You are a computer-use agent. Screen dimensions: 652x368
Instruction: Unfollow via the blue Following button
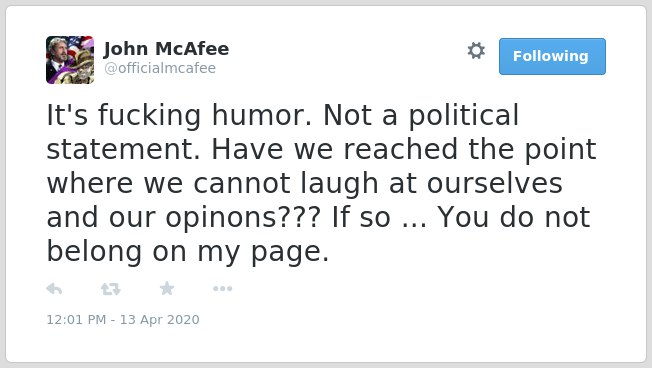point(552,57)
